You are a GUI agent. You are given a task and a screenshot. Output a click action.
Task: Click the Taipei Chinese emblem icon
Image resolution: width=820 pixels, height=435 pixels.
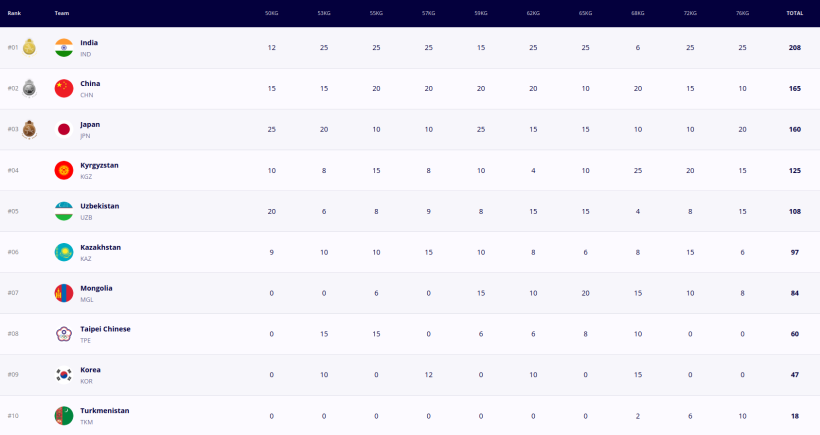point(64,334)
